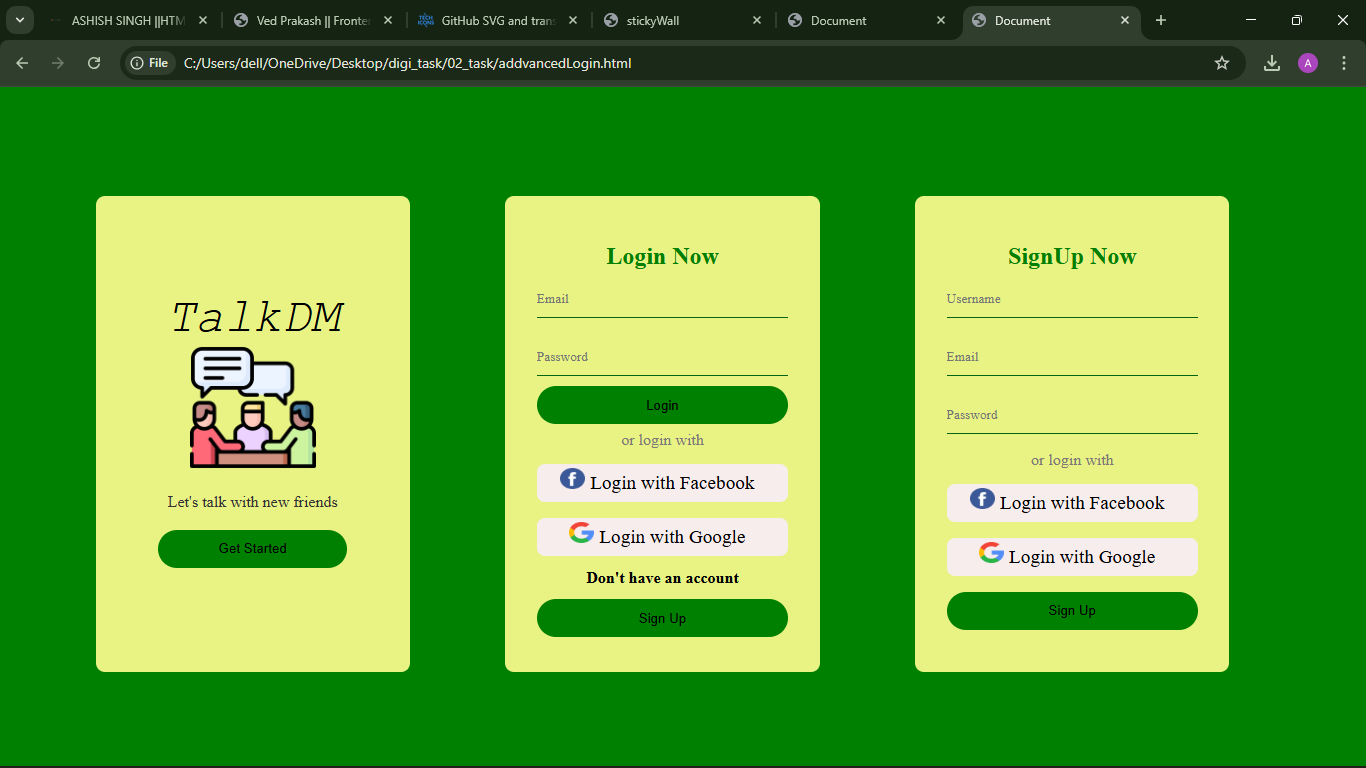Image resolution: width=1366 pixels, height=768 pixels.
Task: Switch to GitHub SVG tab
Action: click(x=497, y=20)
